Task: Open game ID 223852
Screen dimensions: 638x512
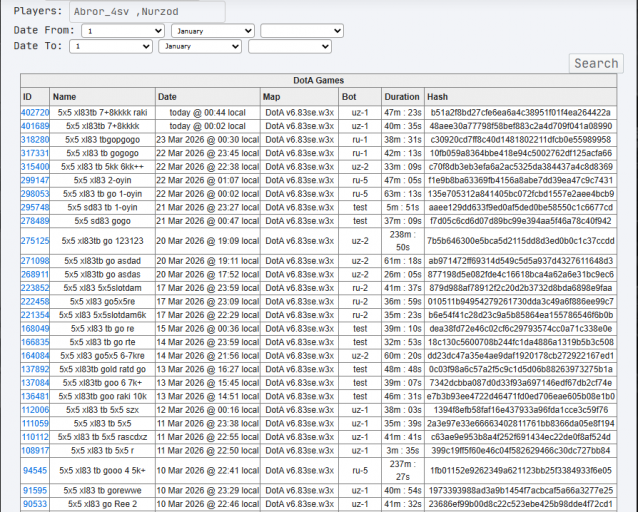Action: click(35, 288)
